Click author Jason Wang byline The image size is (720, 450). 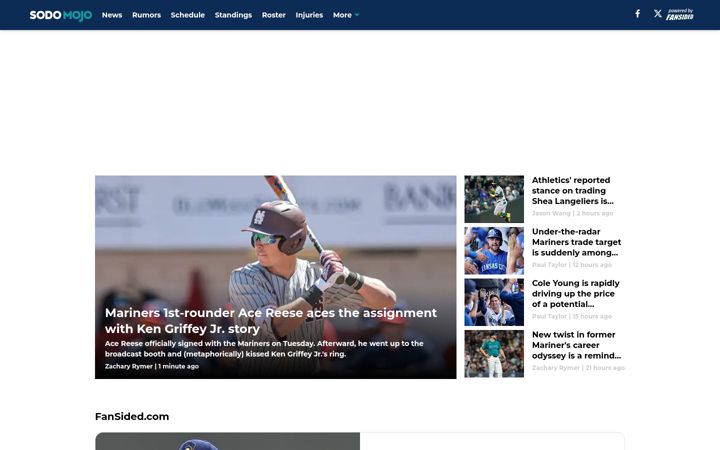coord(551,213)
